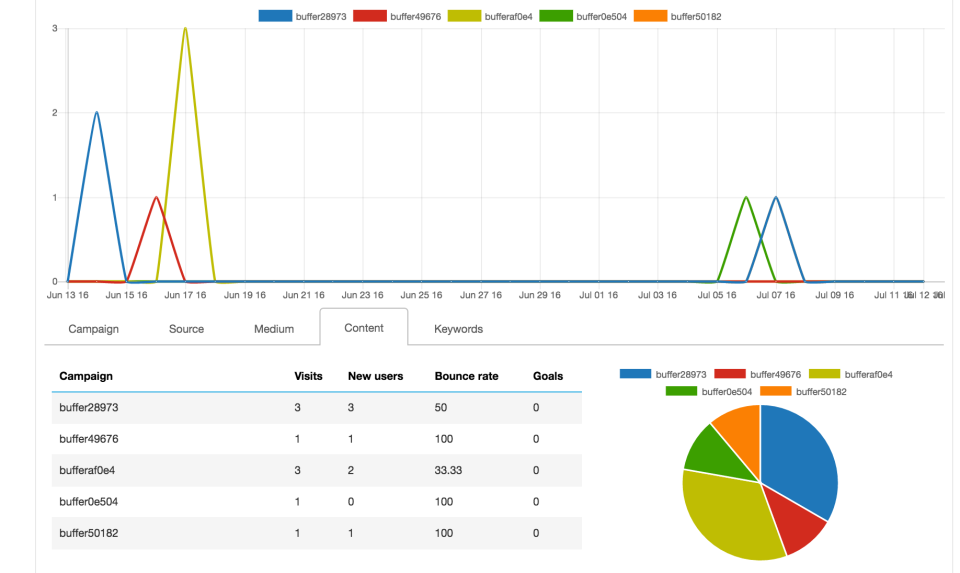Select the buffer50182 table row name
Screen dimensions: 960x573
tap(89, 533)
